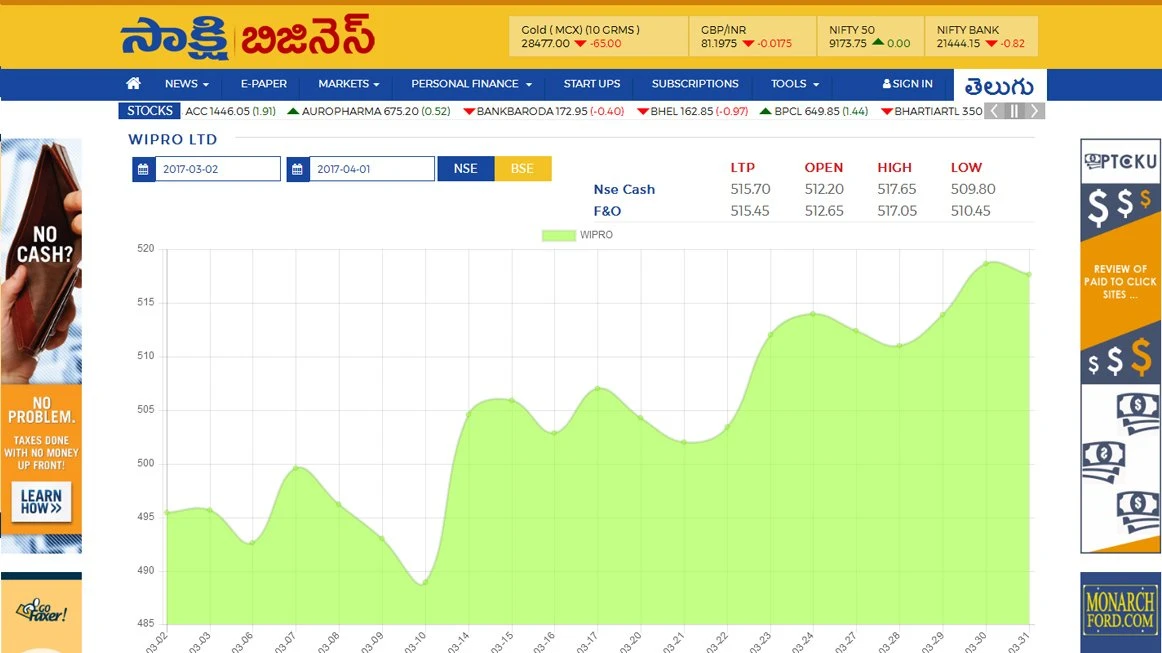Open the Tools dropdown menu
Viewport: 1162px width, 653px height.
tap(795, 84)
